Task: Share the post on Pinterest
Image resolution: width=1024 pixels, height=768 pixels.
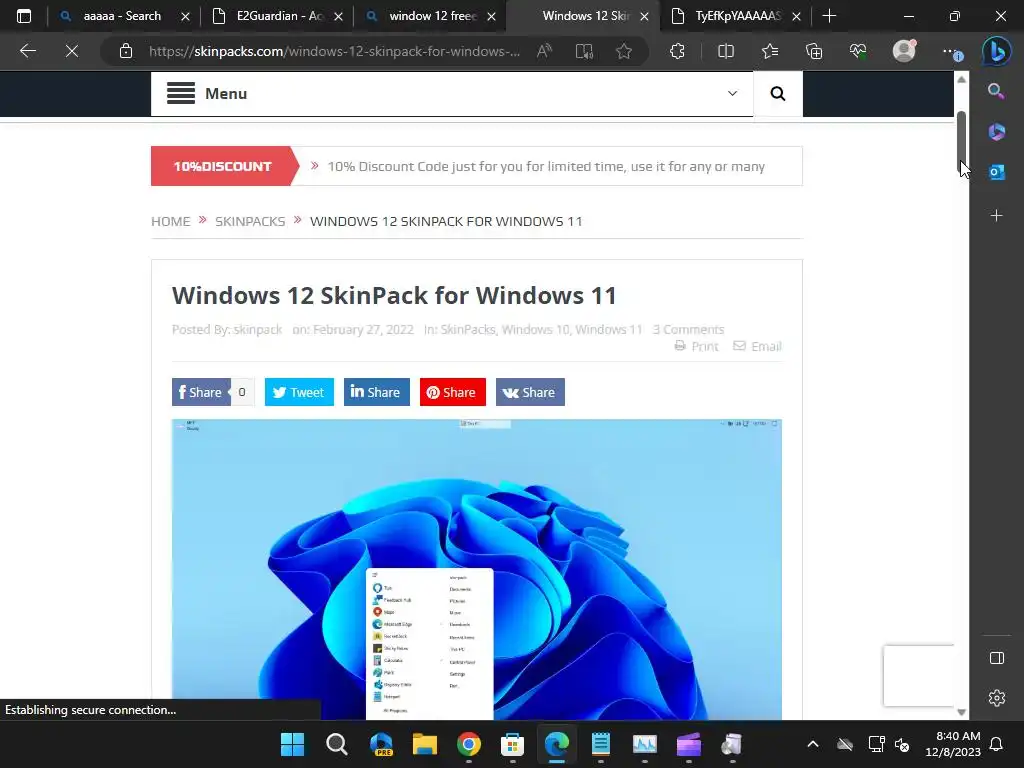Action: coord(453,392)
